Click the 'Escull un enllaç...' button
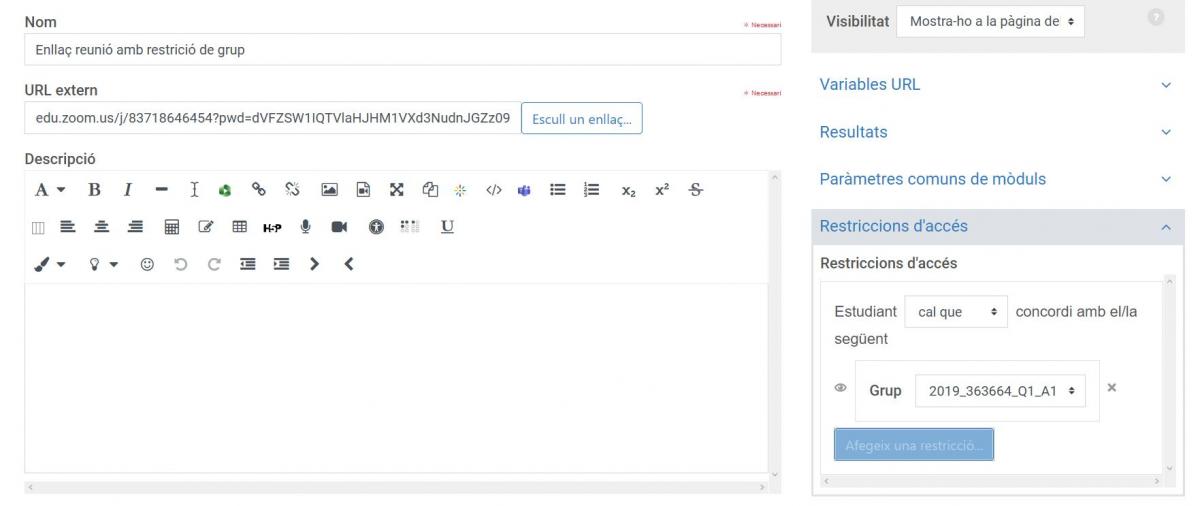The height and width of the screenshot is (506, 1200). pyautogui.click(x=582, y=119)
